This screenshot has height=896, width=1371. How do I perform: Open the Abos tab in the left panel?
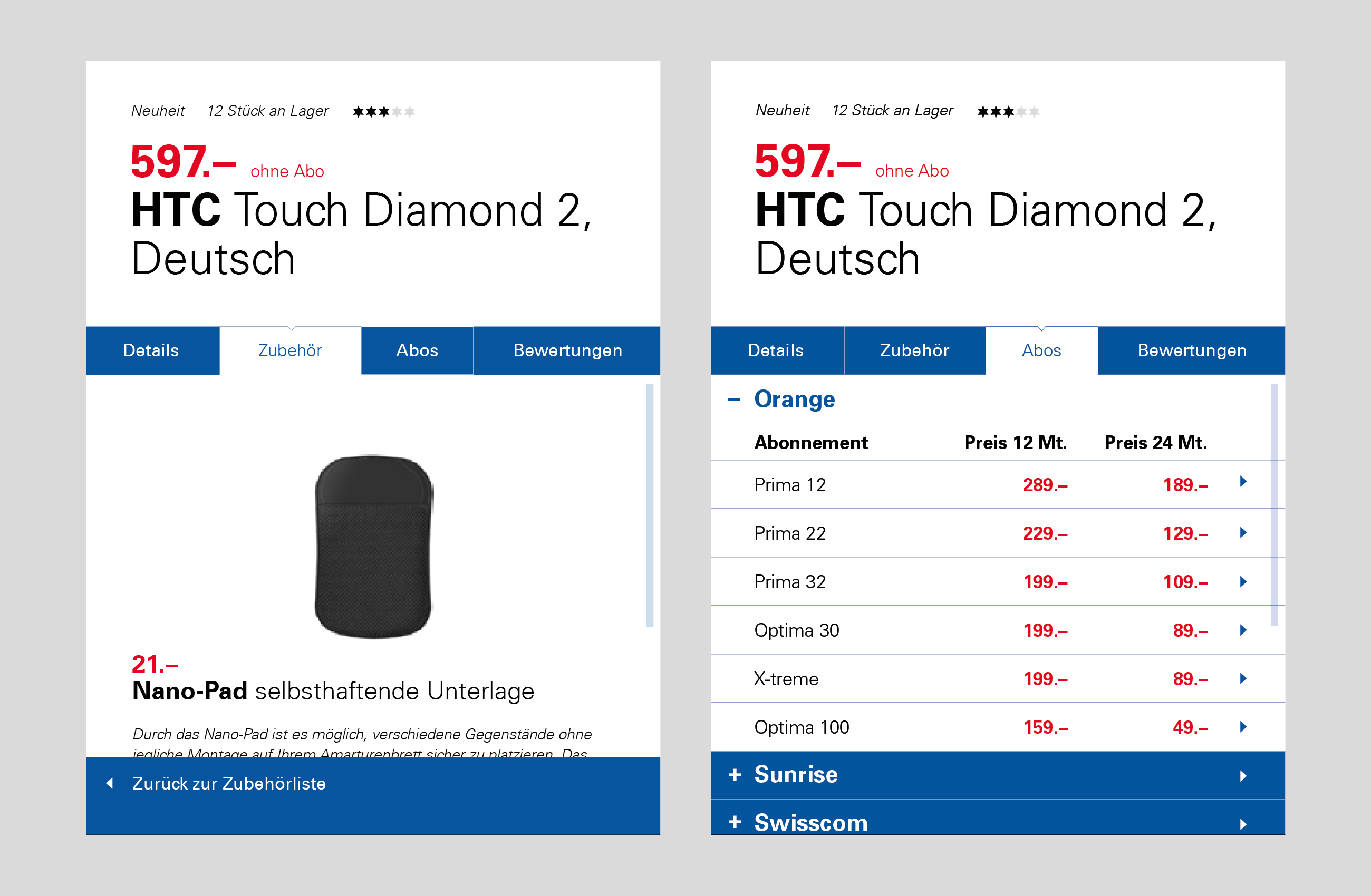click(417, 350)
